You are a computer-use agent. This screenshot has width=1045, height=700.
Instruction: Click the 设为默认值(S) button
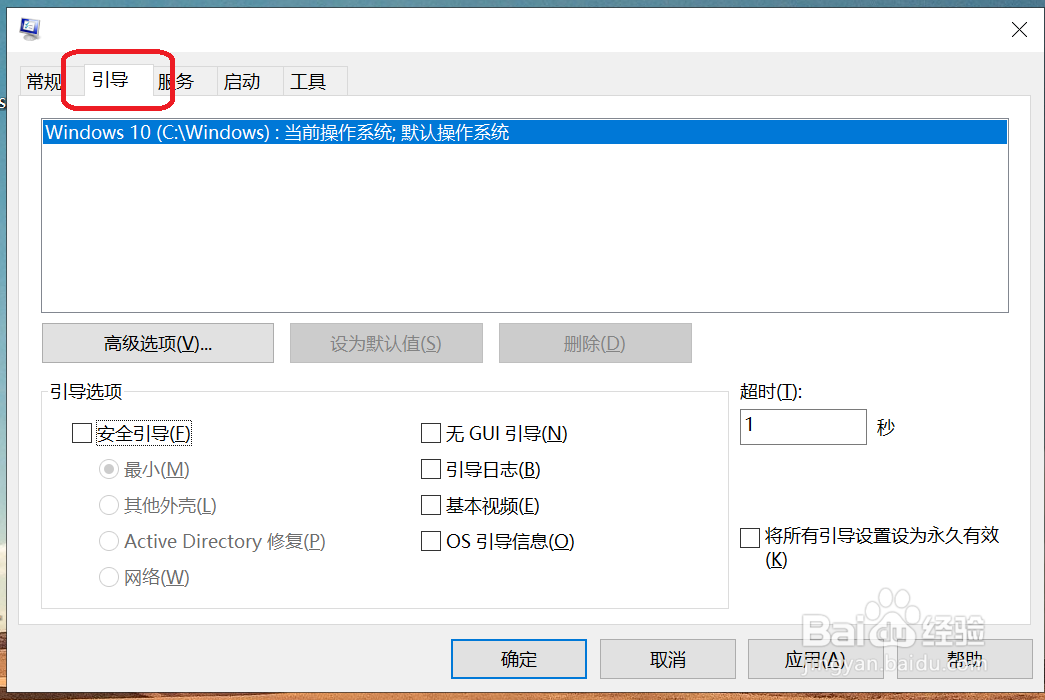pos(386,343)
